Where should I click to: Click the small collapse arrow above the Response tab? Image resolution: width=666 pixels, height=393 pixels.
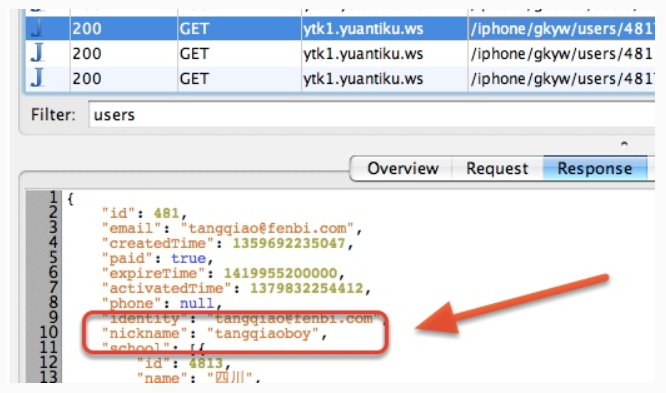pyautogui.click(x=624, y=144)
